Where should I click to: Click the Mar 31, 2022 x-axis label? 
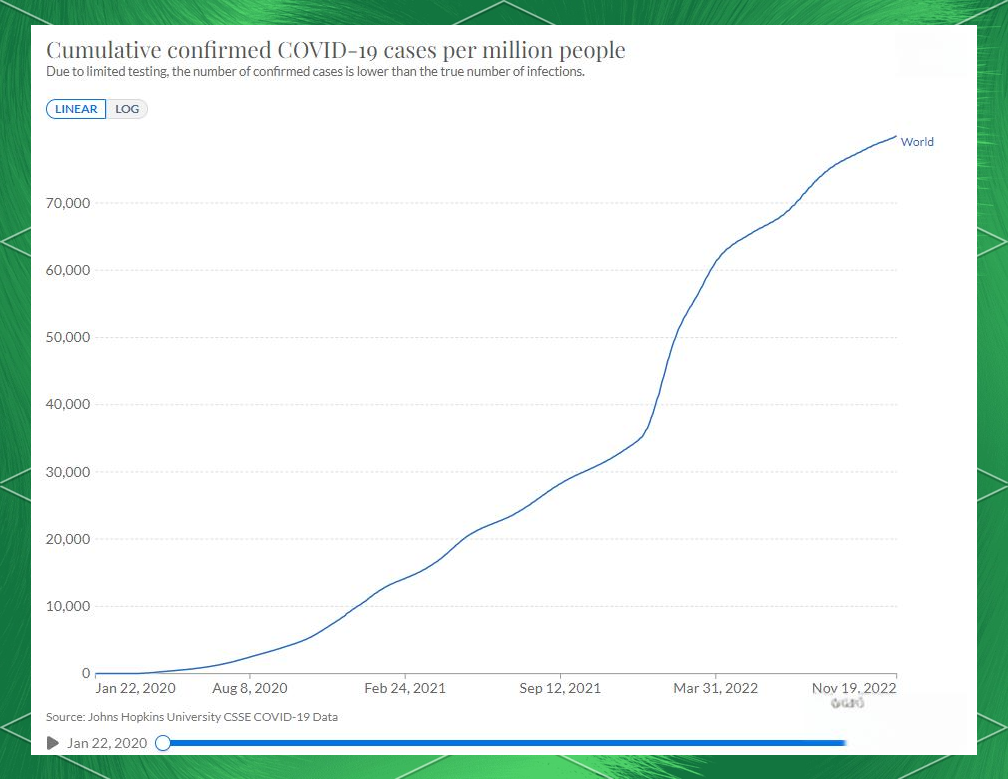click(716, 688)
